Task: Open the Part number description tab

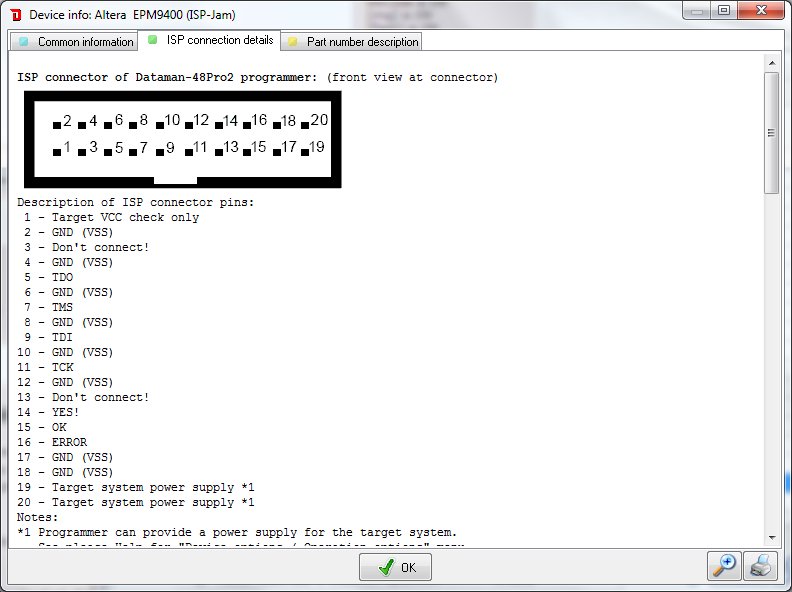Action: [362, 42]
